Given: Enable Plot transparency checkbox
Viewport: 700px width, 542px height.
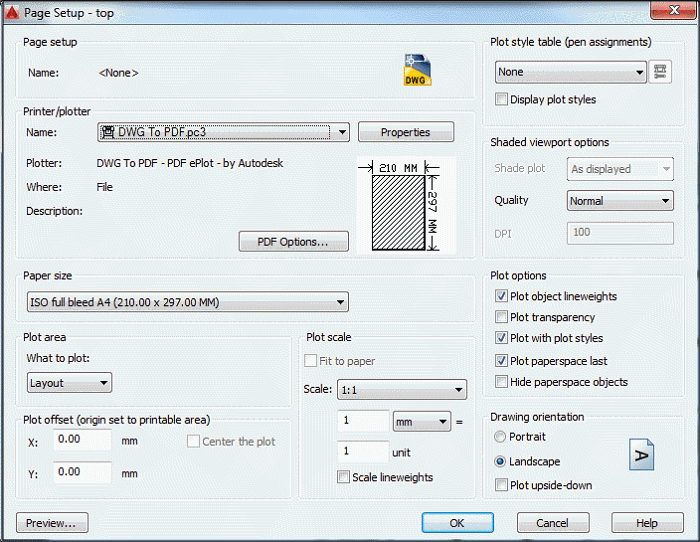Looking at the screenshot, I should 502,317.
